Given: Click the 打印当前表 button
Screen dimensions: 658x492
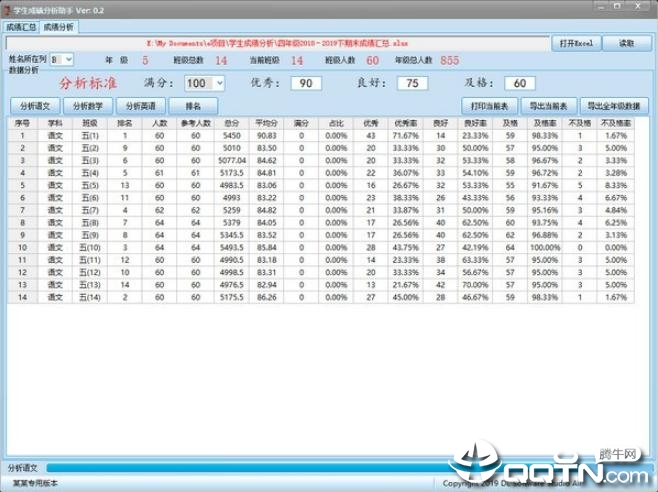Looking at the screenshot, I should [489, 106].
